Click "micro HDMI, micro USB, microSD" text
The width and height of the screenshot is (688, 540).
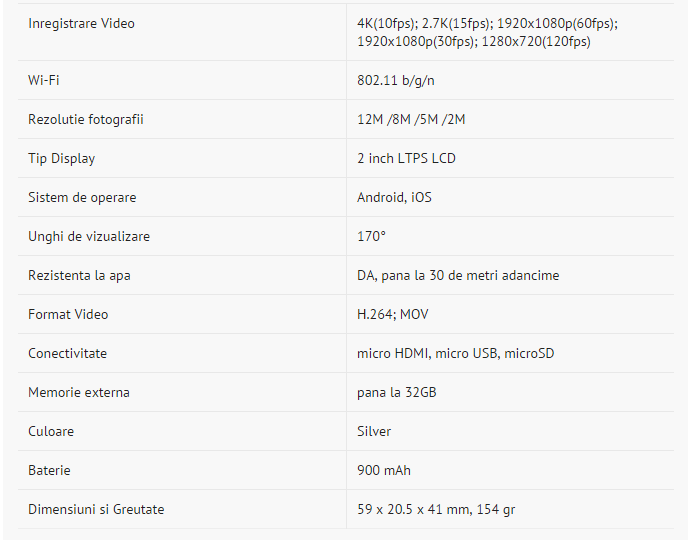pos(455,353)
